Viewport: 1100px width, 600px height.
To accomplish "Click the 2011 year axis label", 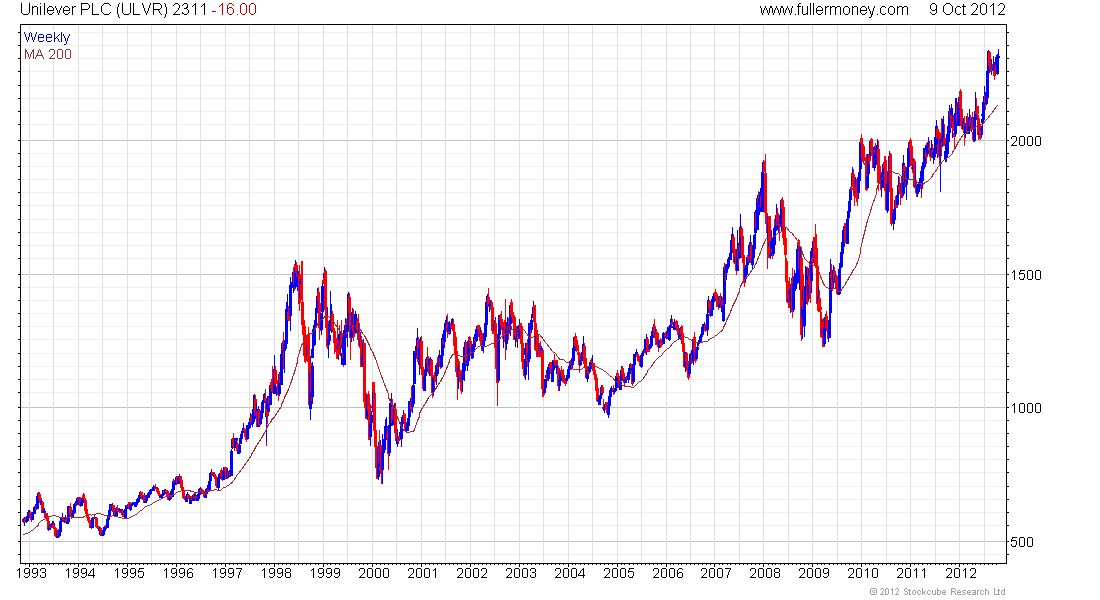I will (x=912, y=573).
